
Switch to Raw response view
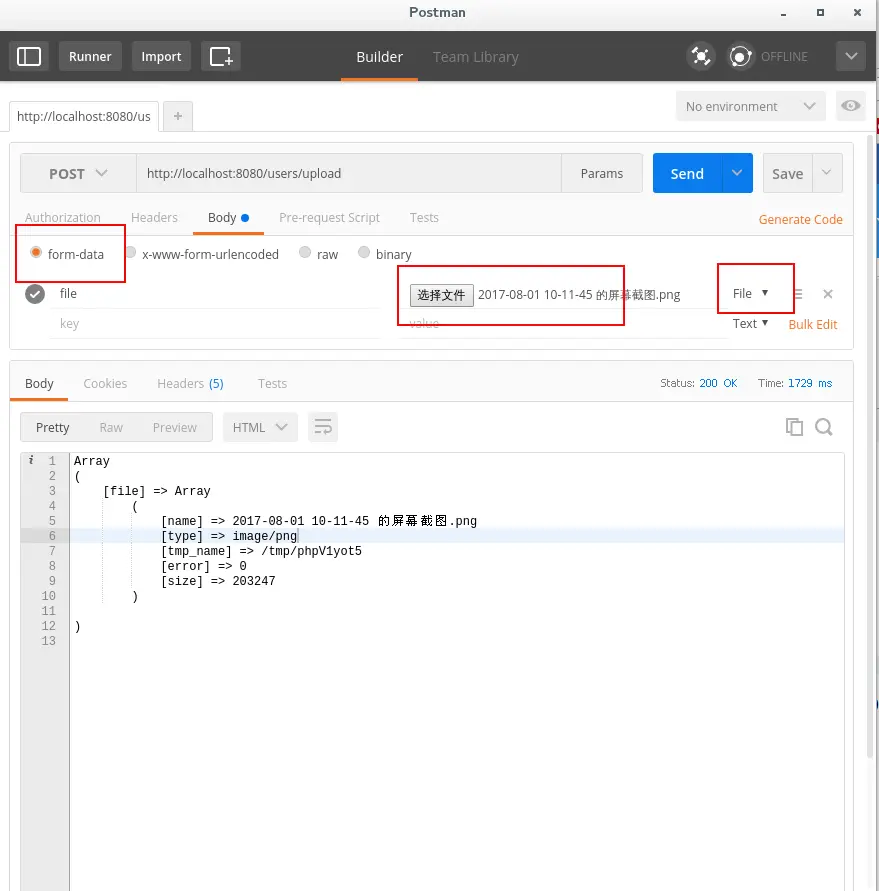click(111, 427)
